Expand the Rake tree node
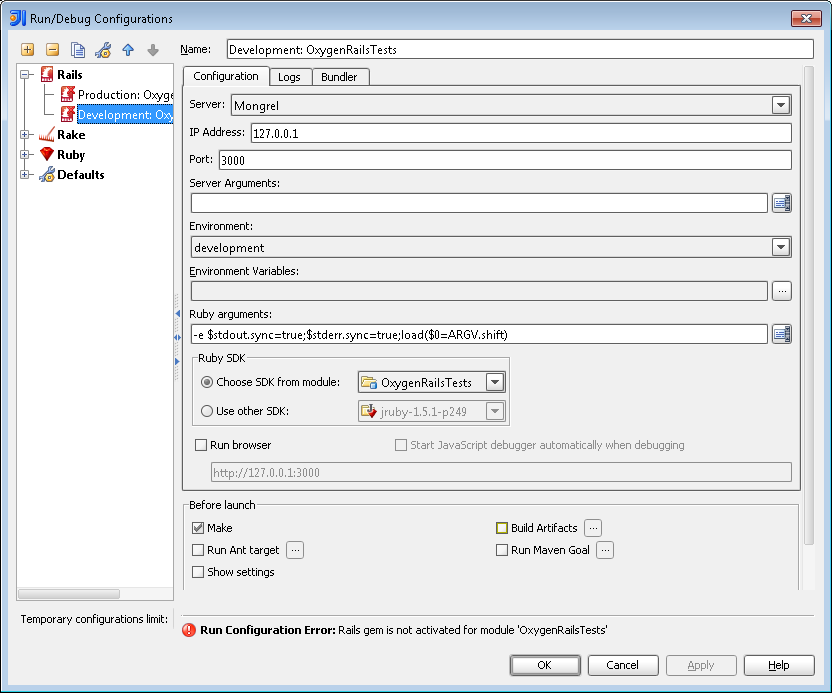Screen dimensions: 832x693 24,134
